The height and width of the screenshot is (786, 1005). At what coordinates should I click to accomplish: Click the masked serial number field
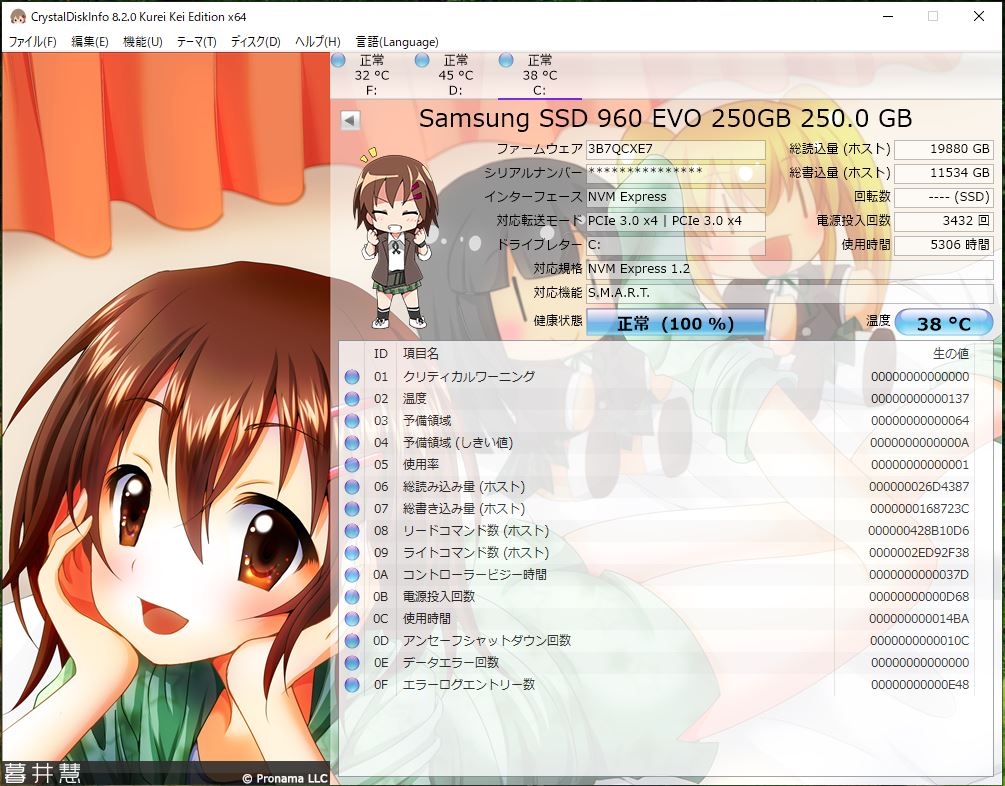[676, 173]
